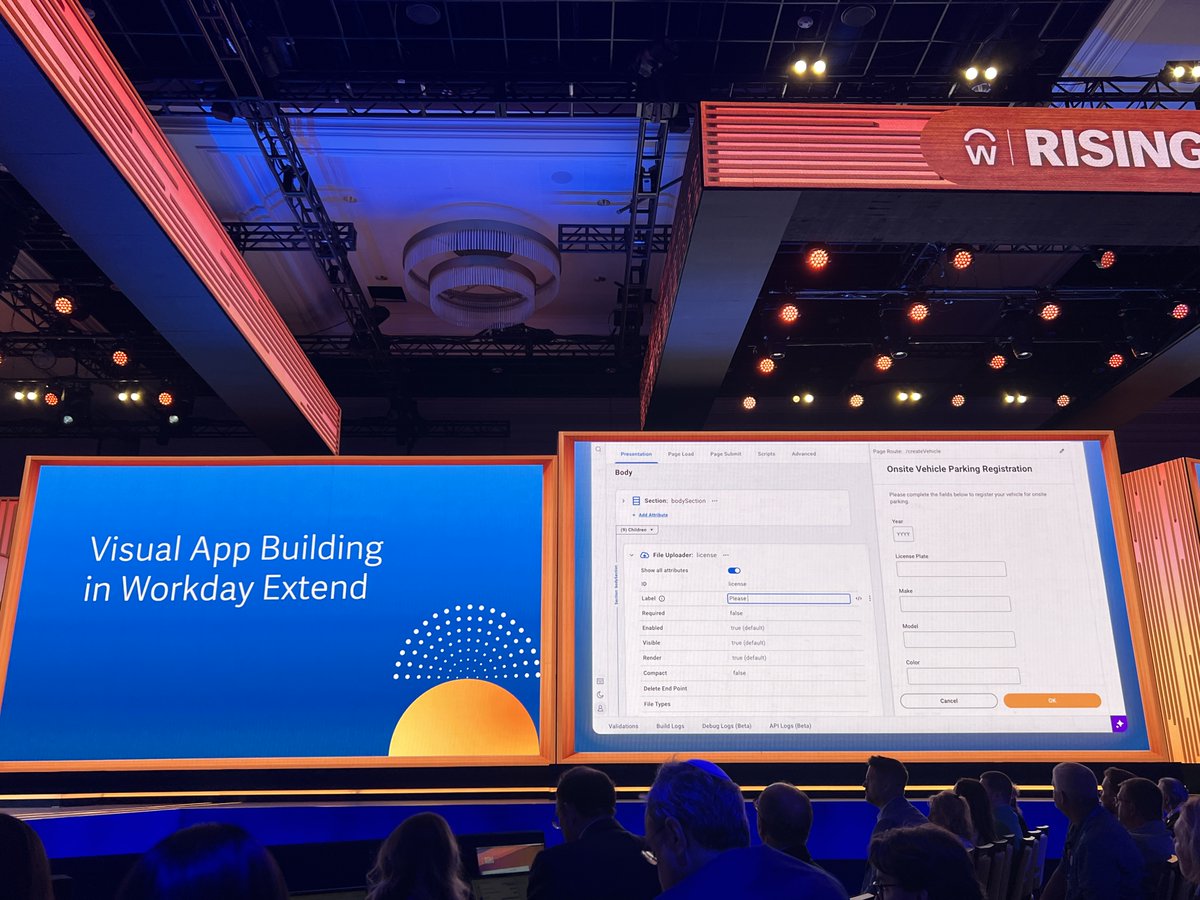Click the Section icon beside bodySection

click(x=636, y=500)
